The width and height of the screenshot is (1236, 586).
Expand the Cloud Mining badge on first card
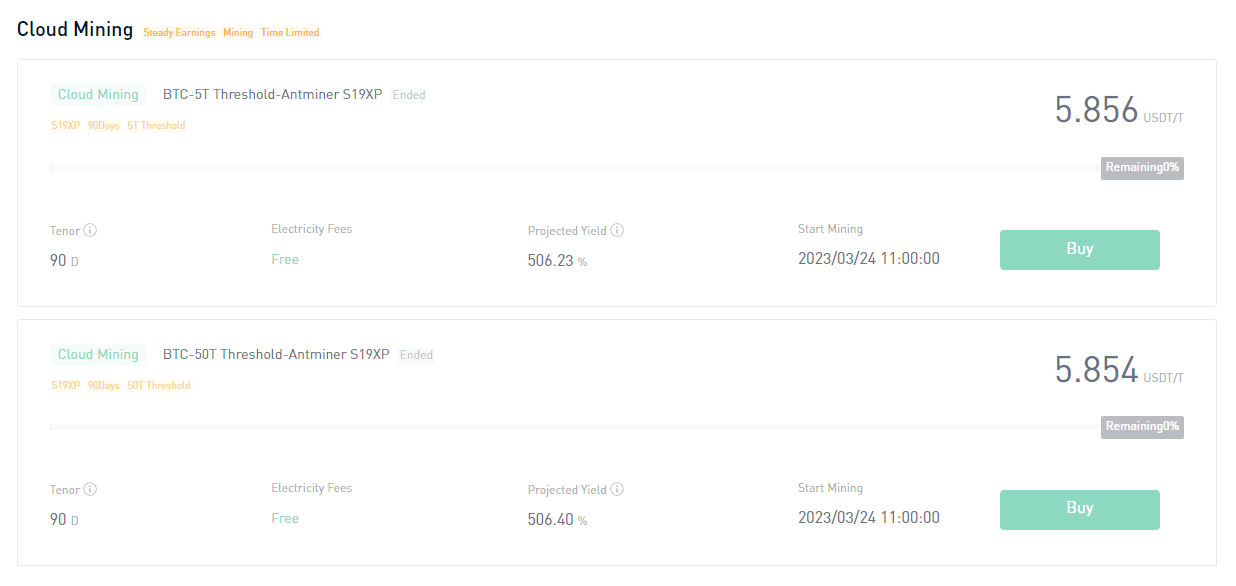point(98,94)
